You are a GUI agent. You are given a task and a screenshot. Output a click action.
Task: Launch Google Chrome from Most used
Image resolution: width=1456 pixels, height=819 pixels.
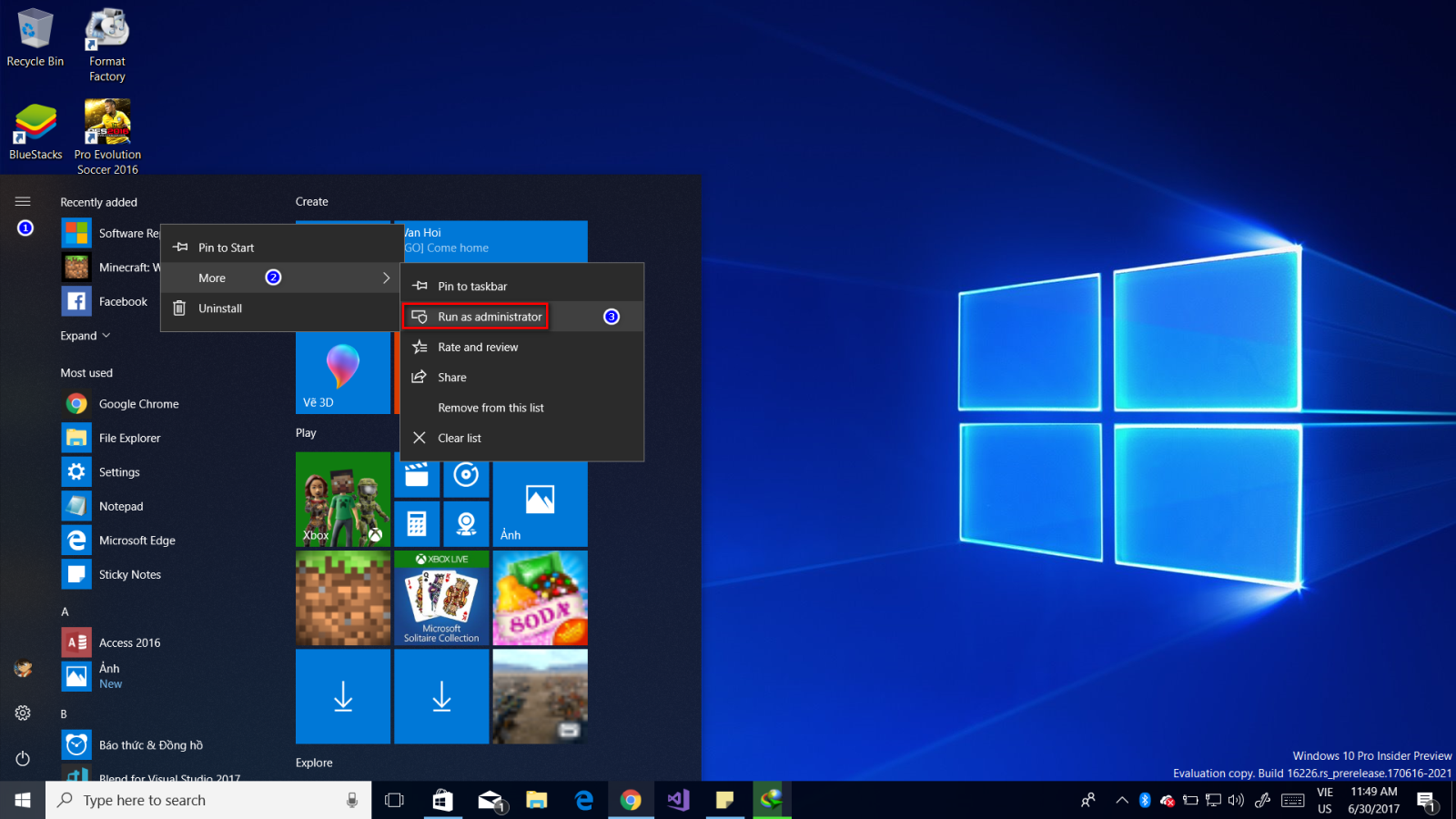138,403
